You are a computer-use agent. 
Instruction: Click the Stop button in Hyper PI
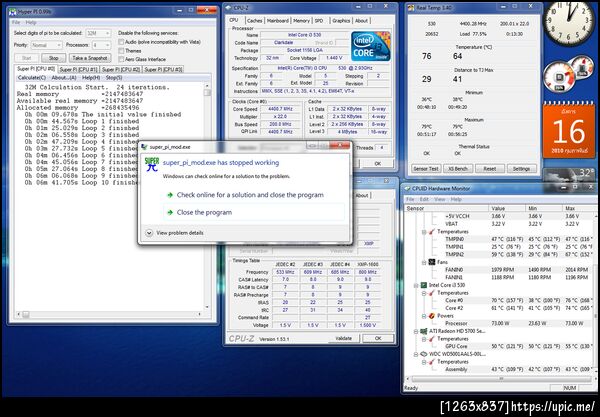coord(54,58)
